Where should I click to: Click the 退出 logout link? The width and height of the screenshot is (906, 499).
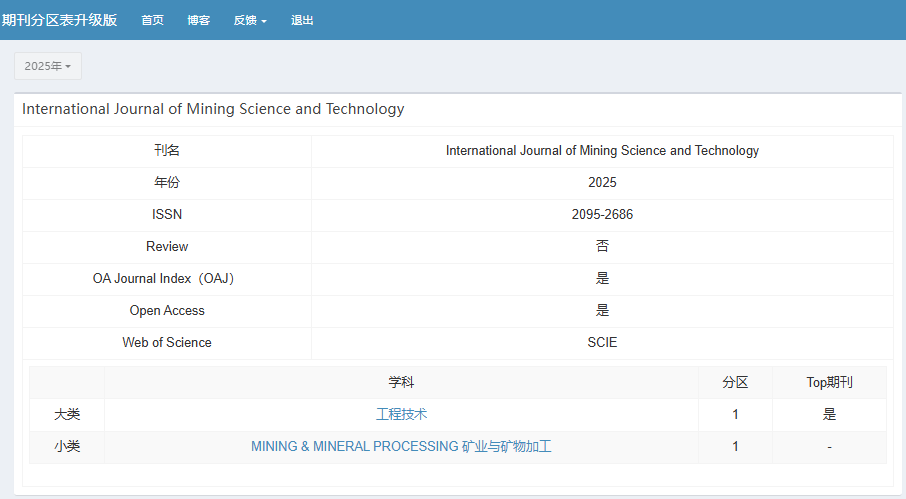(302, 20)
